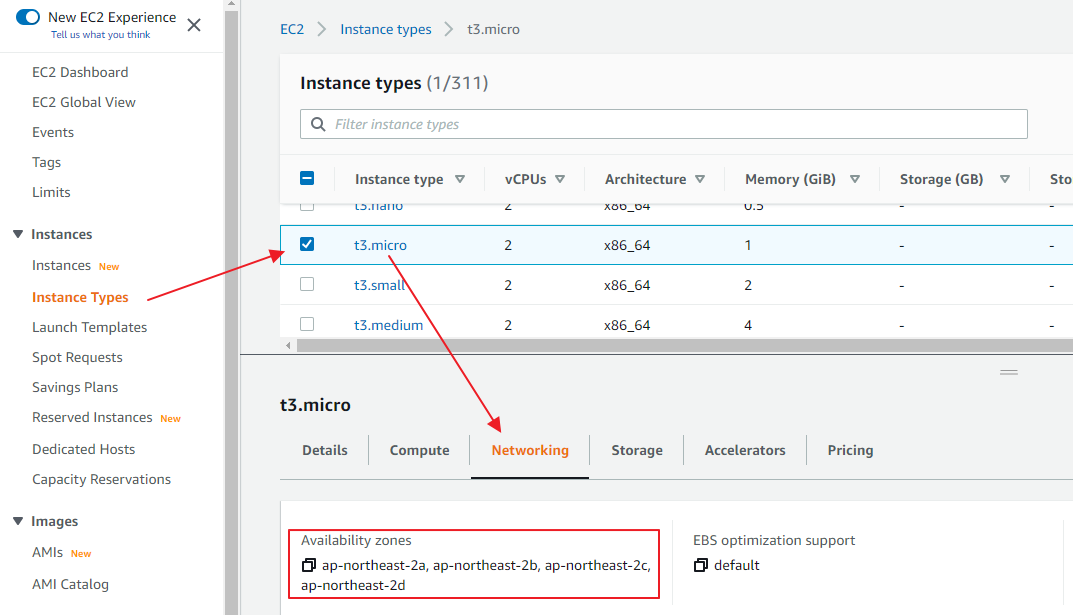Image resolution: width=1073 pixels, height=615 pixels.
Task: Go to EC2 breadcrumb link
Action: pyautogui.click(x=292, y=29)
